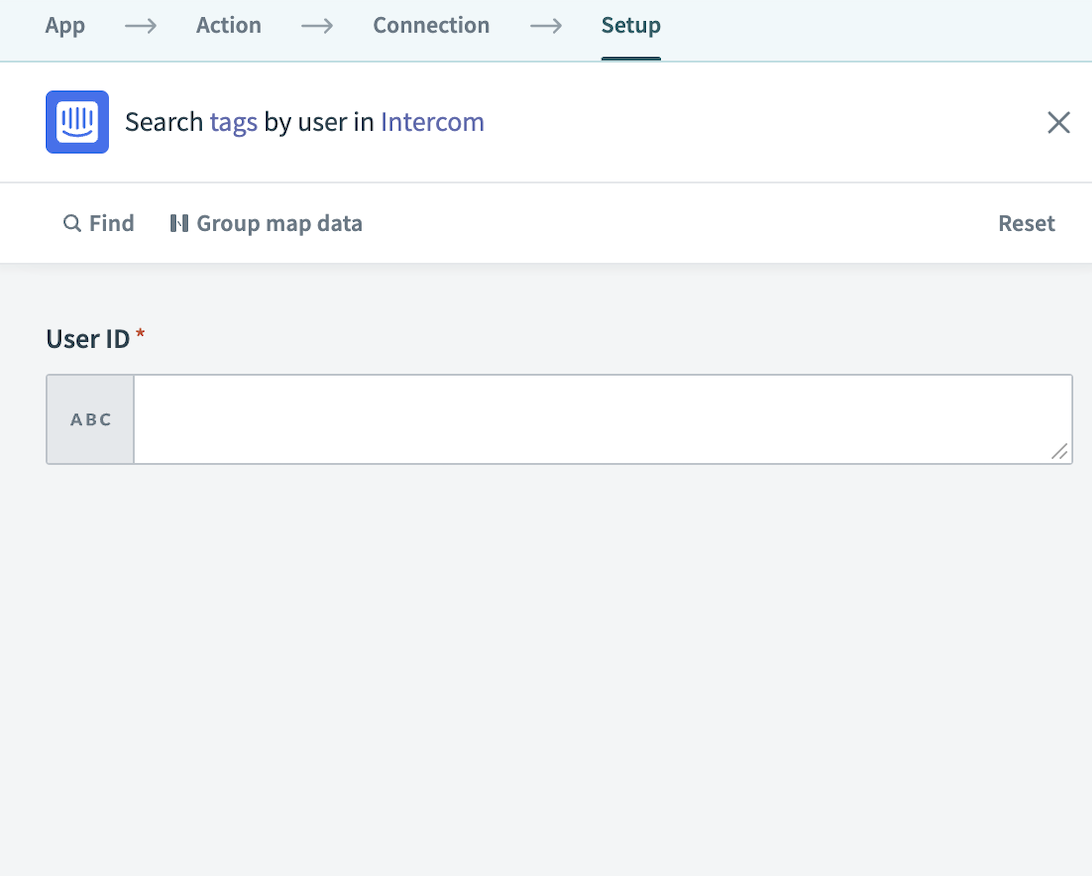Click the ABC text type indicator
The image size is (1092, 876).
point(89,419)
